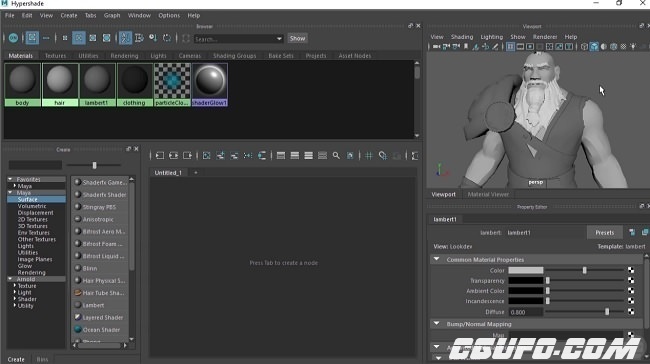Image resolution: width=650 pixels, height=364 pixels.
Task: Click the clear graph icon
Action: point(206,155)
